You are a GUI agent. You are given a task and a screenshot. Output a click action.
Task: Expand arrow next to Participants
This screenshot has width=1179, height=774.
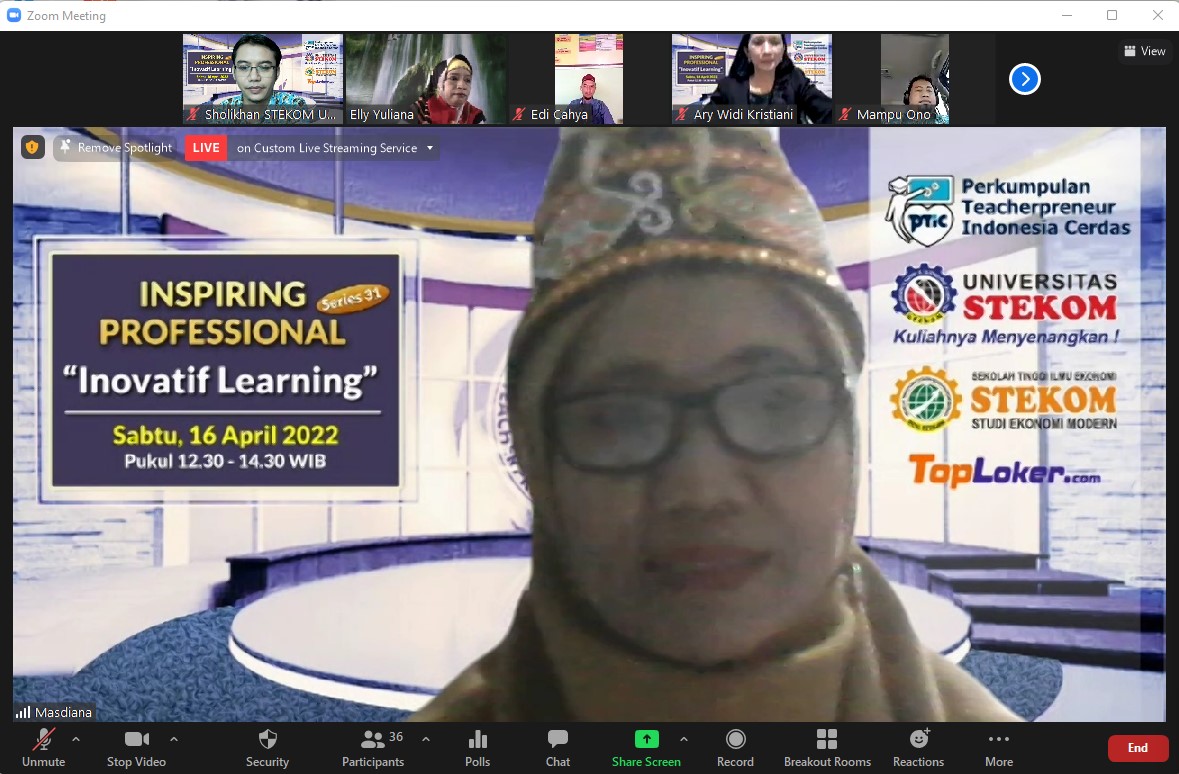coord(426,739)
